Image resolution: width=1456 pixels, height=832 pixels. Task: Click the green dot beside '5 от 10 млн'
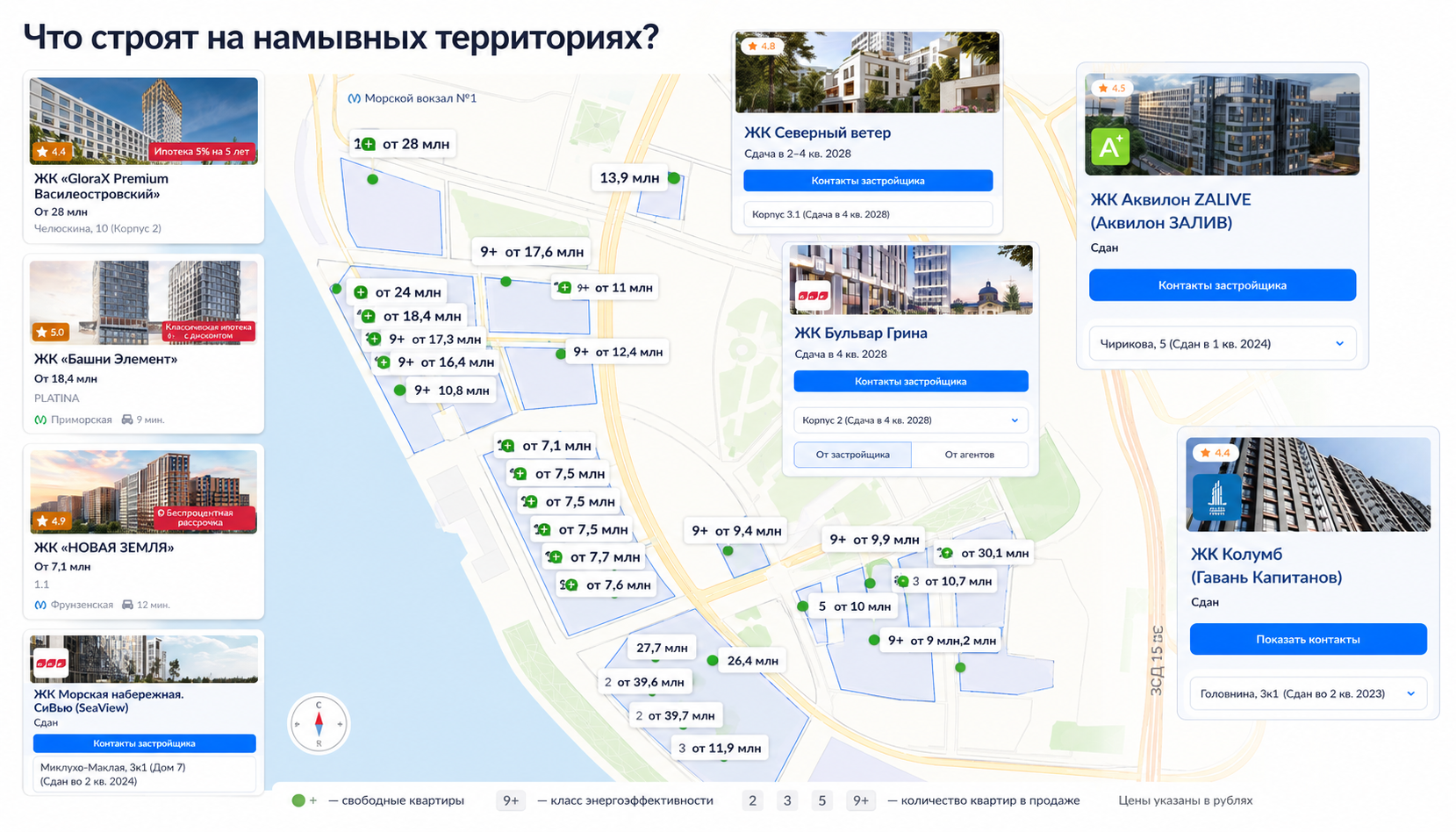tap(802, 606)
